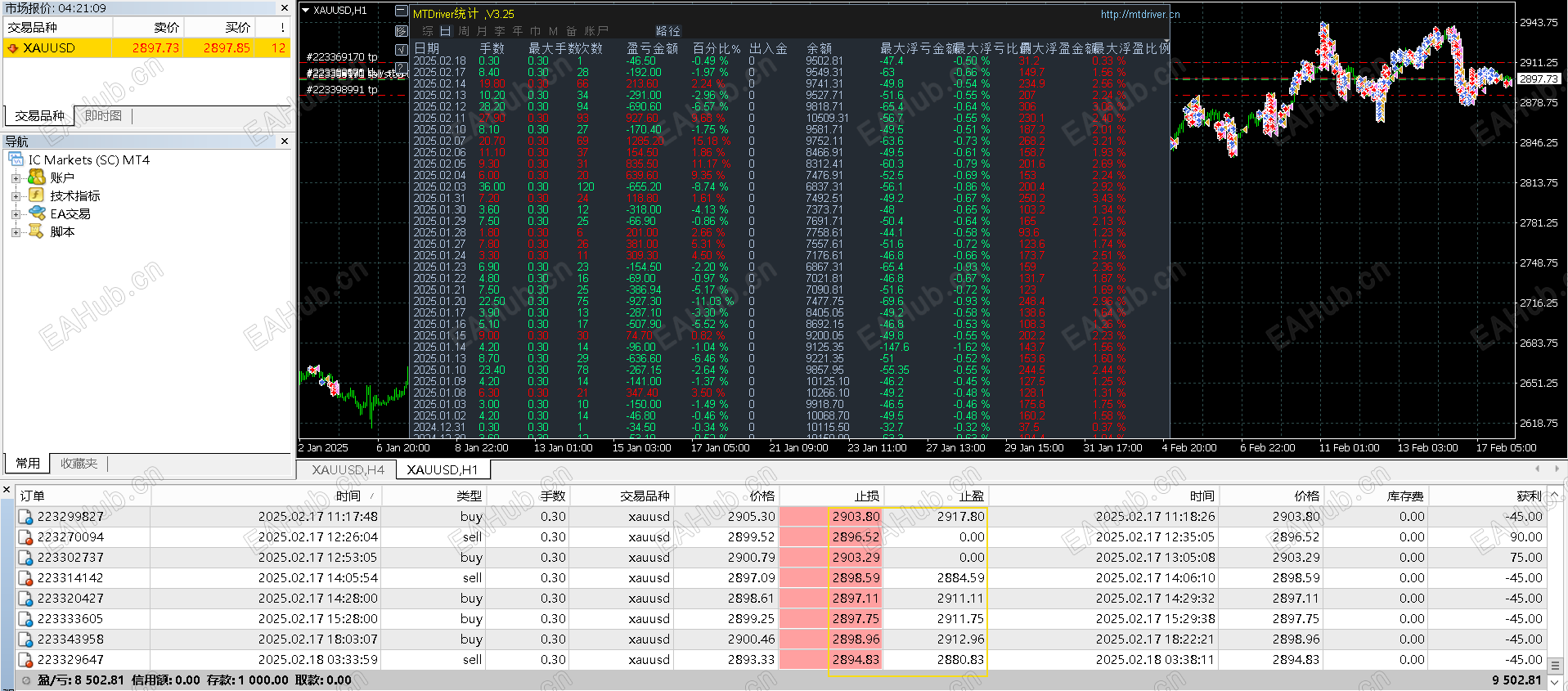Click the IC Markets (SC) MT4 tree root

click(x=89, y=159)
